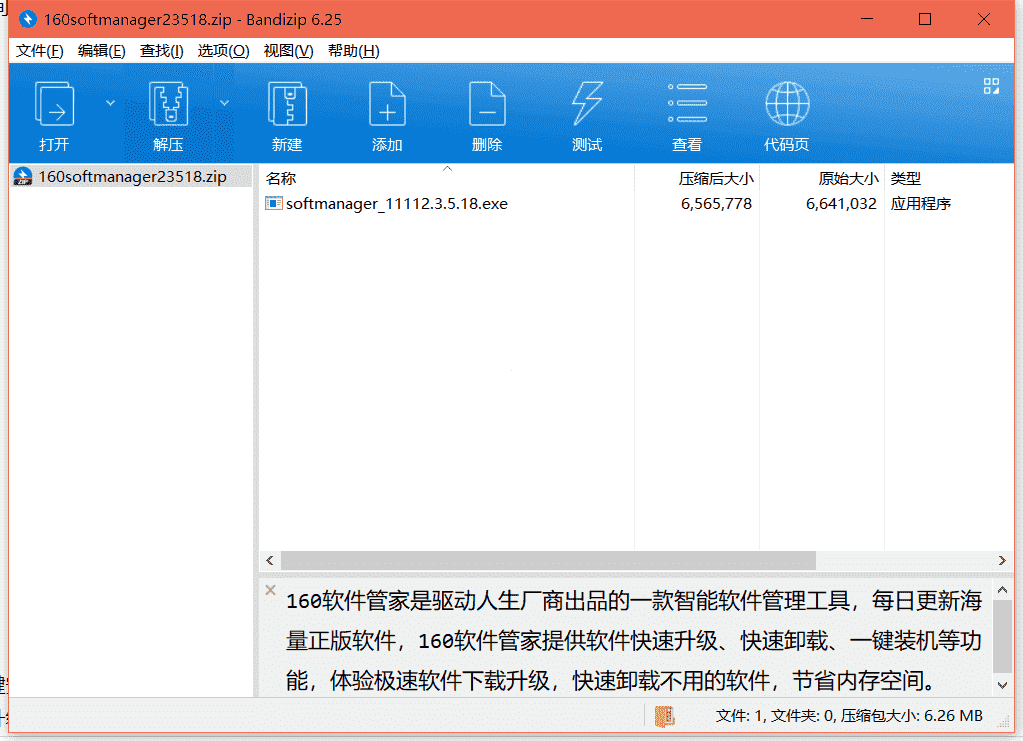Select 160softmanager23518.zip in the tree

pyautogui.click(x=132, y=177)
